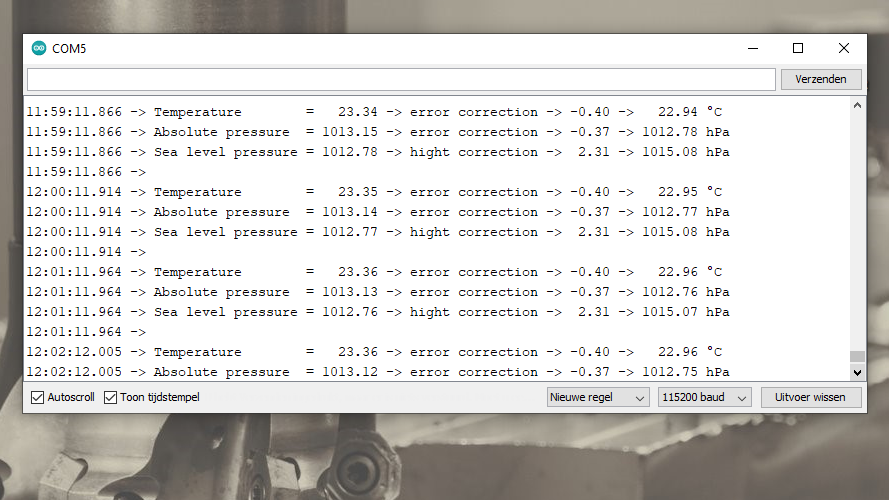This screenshot has width=889, height=500.
Task: Toggle the Autoscroll checkbox
Action: [38, 397]
